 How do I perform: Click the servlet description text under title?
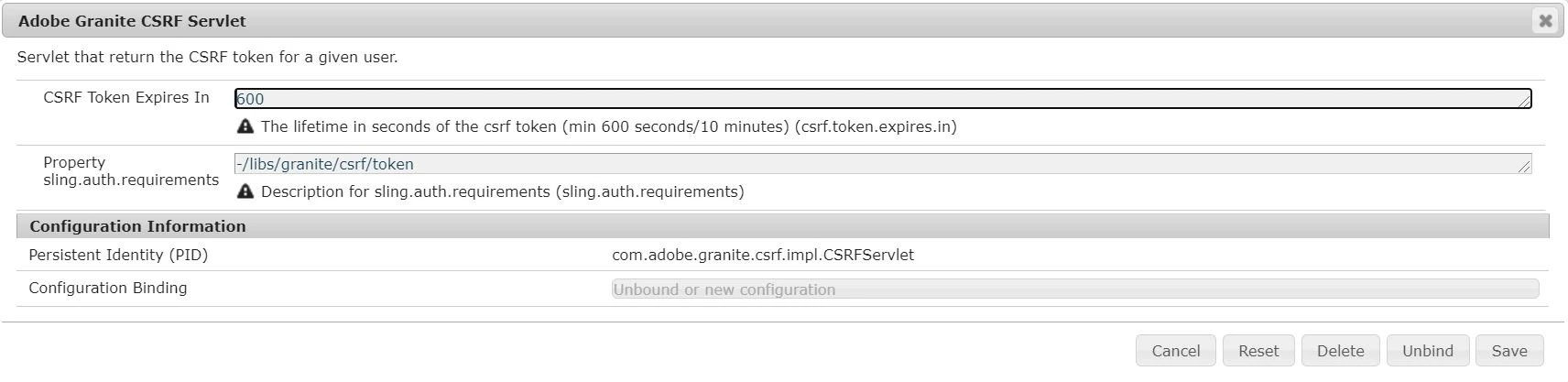coord(207,57)
